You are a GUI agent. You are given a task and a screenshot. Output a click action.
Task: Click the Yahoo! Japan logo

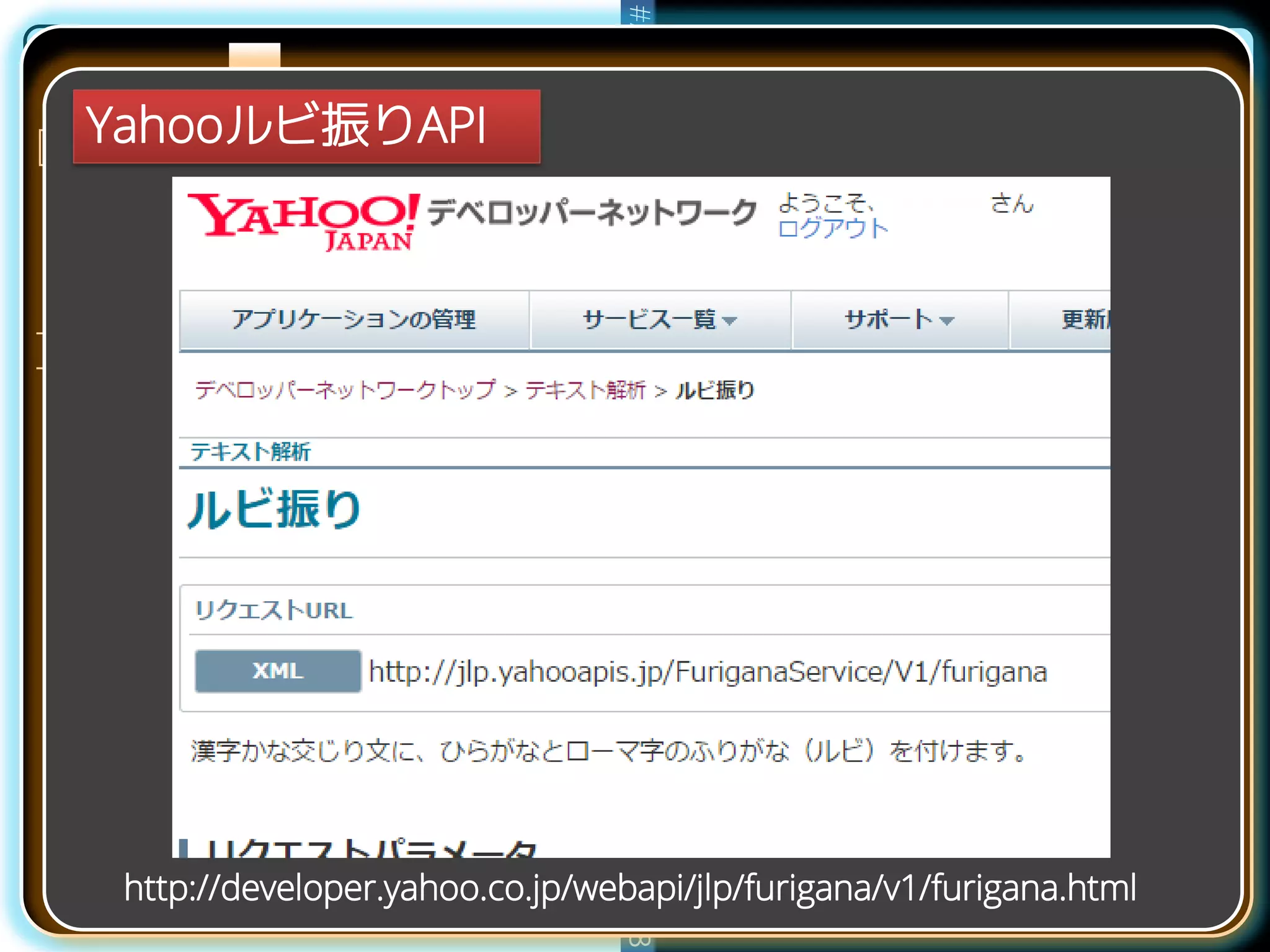click(x=304, y=222)
